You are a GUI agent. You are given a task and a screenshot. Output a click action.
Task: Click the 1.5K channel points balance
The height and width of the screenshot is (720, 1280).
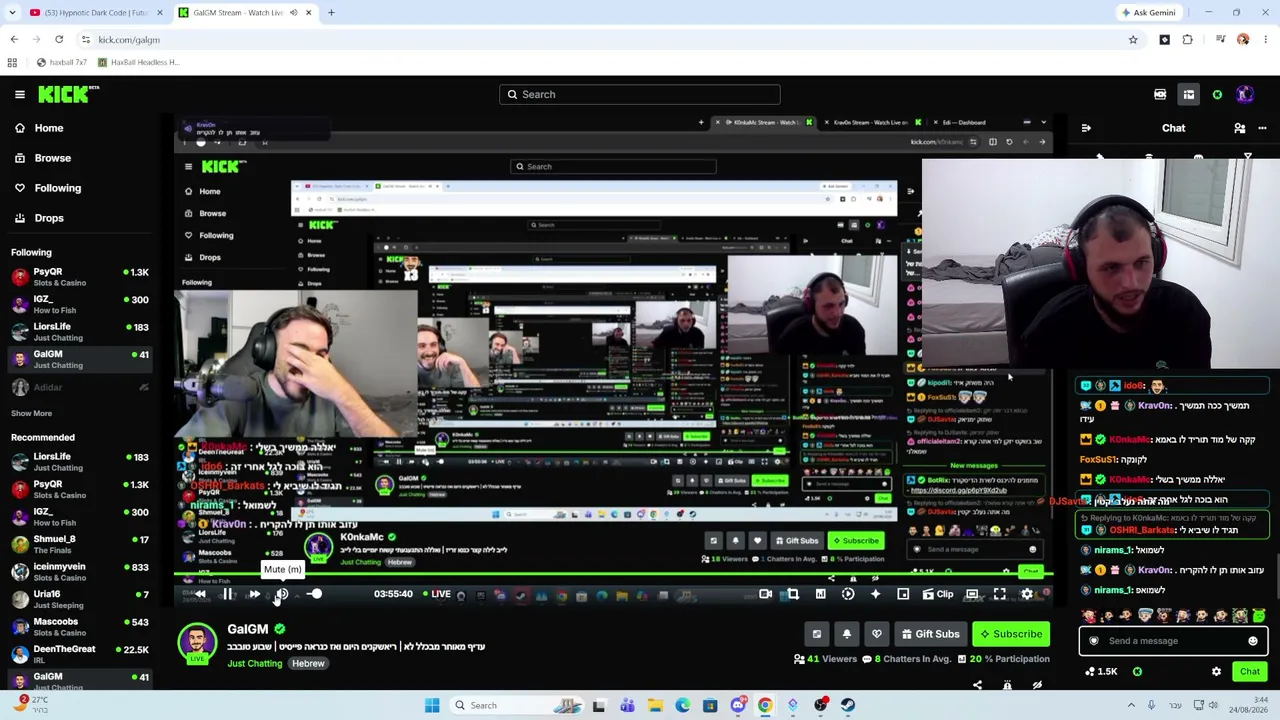(x=1101, y=672)
